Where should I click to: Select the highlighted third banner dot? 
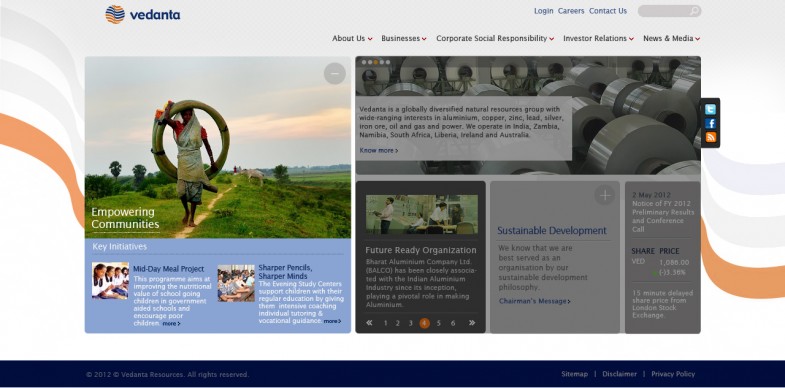click(375, 63)
